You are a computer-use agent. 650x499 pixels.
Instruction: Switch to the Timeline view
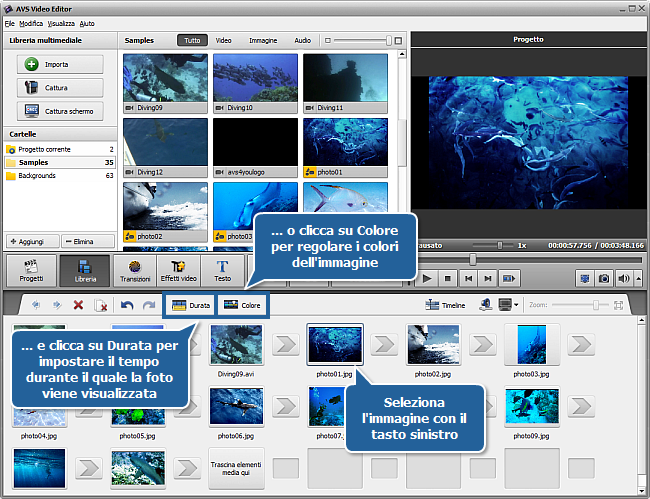click(445, 305)
